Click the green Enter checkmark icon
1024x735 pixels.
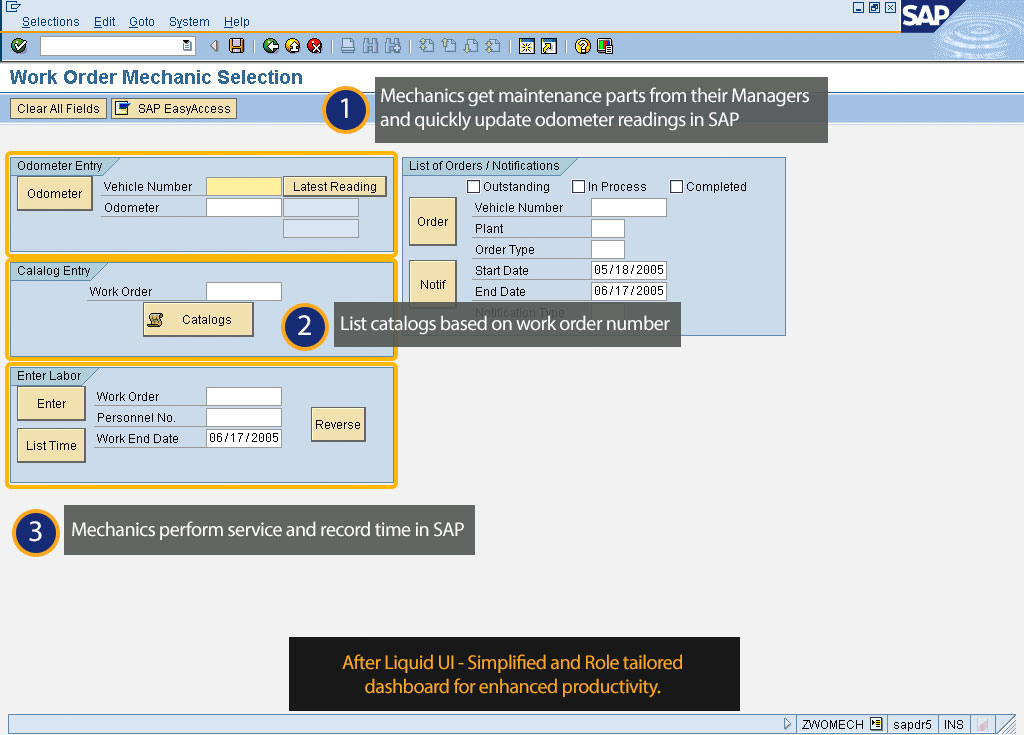click(19, 46)
